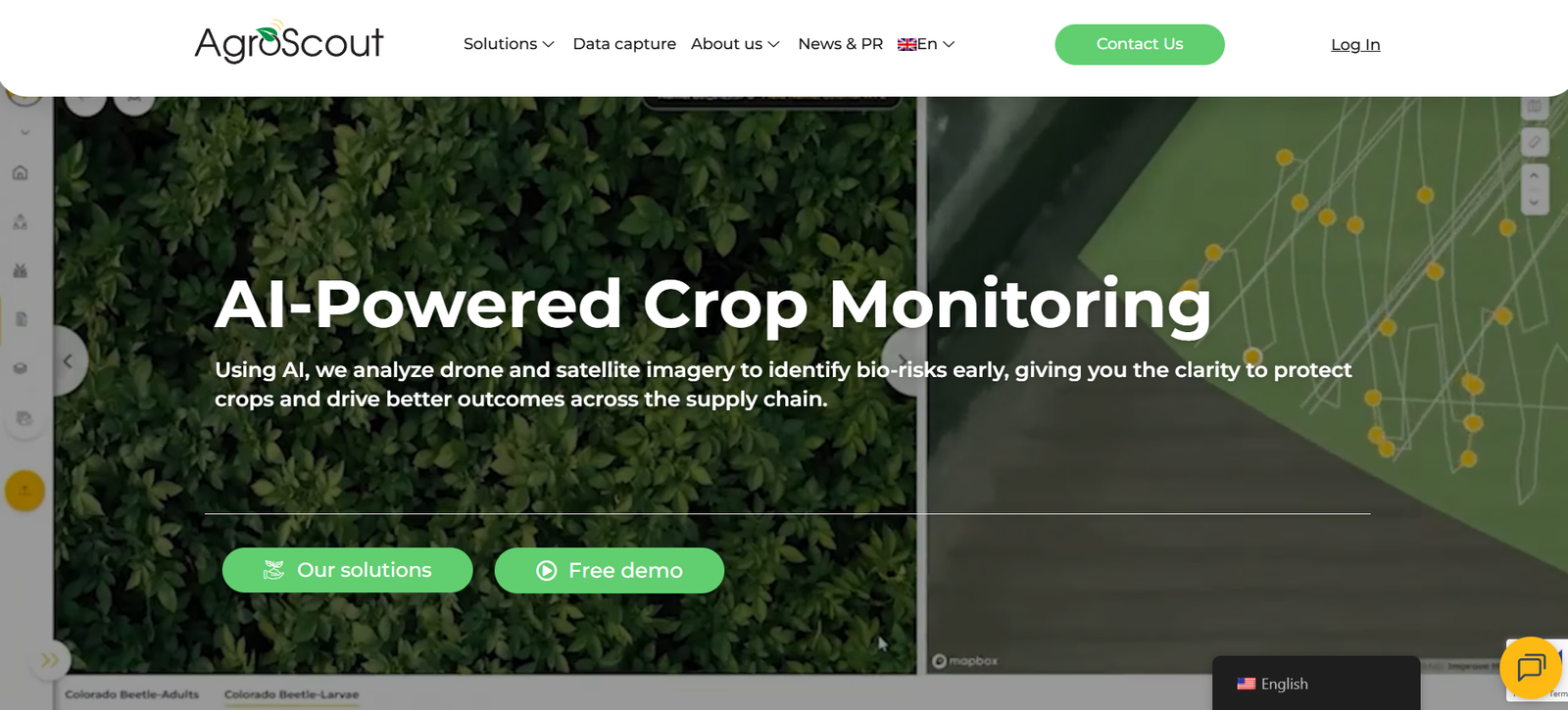Follow the Log In link
This screenshot has width=1568, height=710.
(x=1354, y=44)
